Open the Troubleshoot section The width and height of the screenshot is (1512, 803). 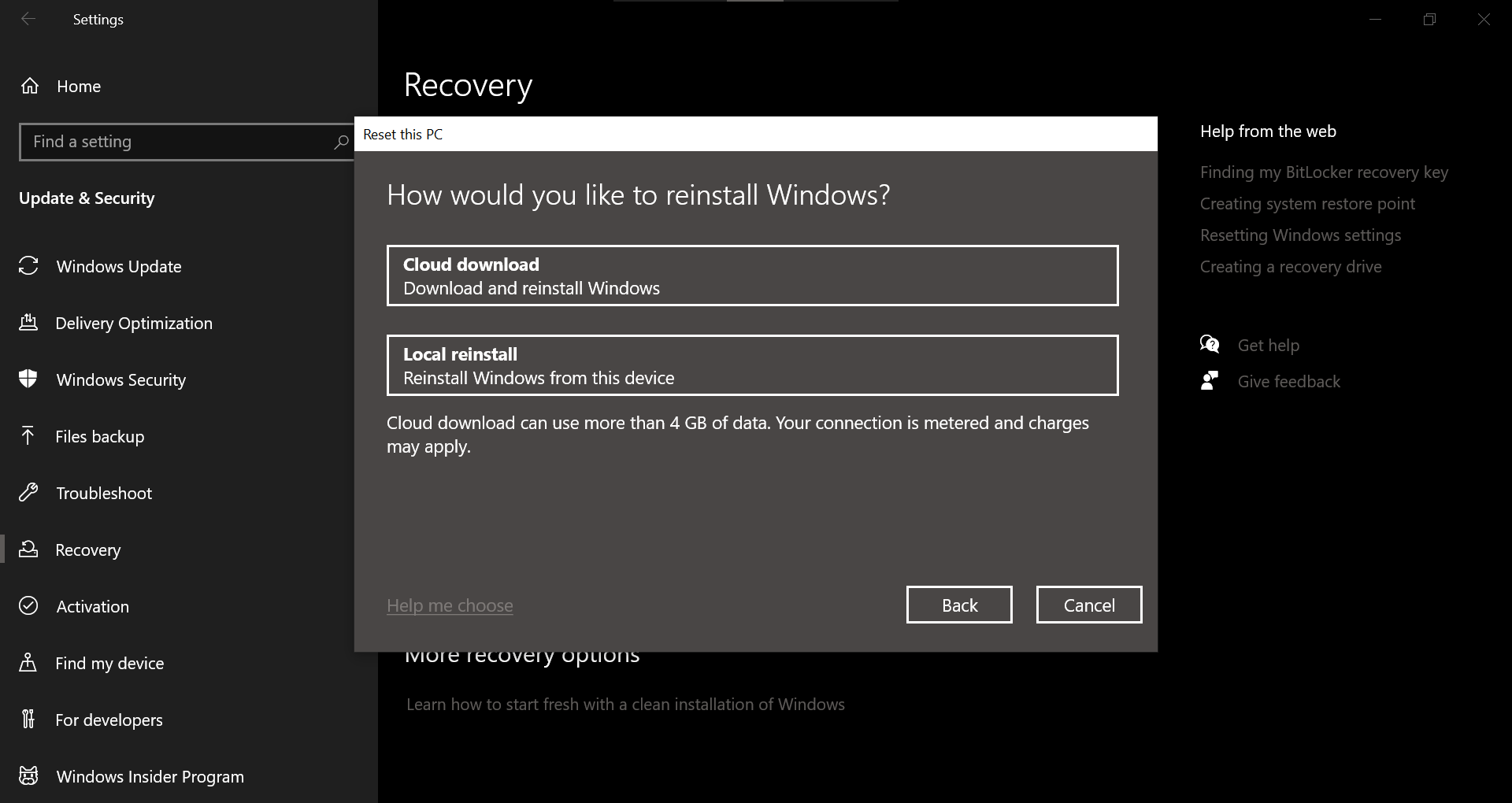click(104, 493)
